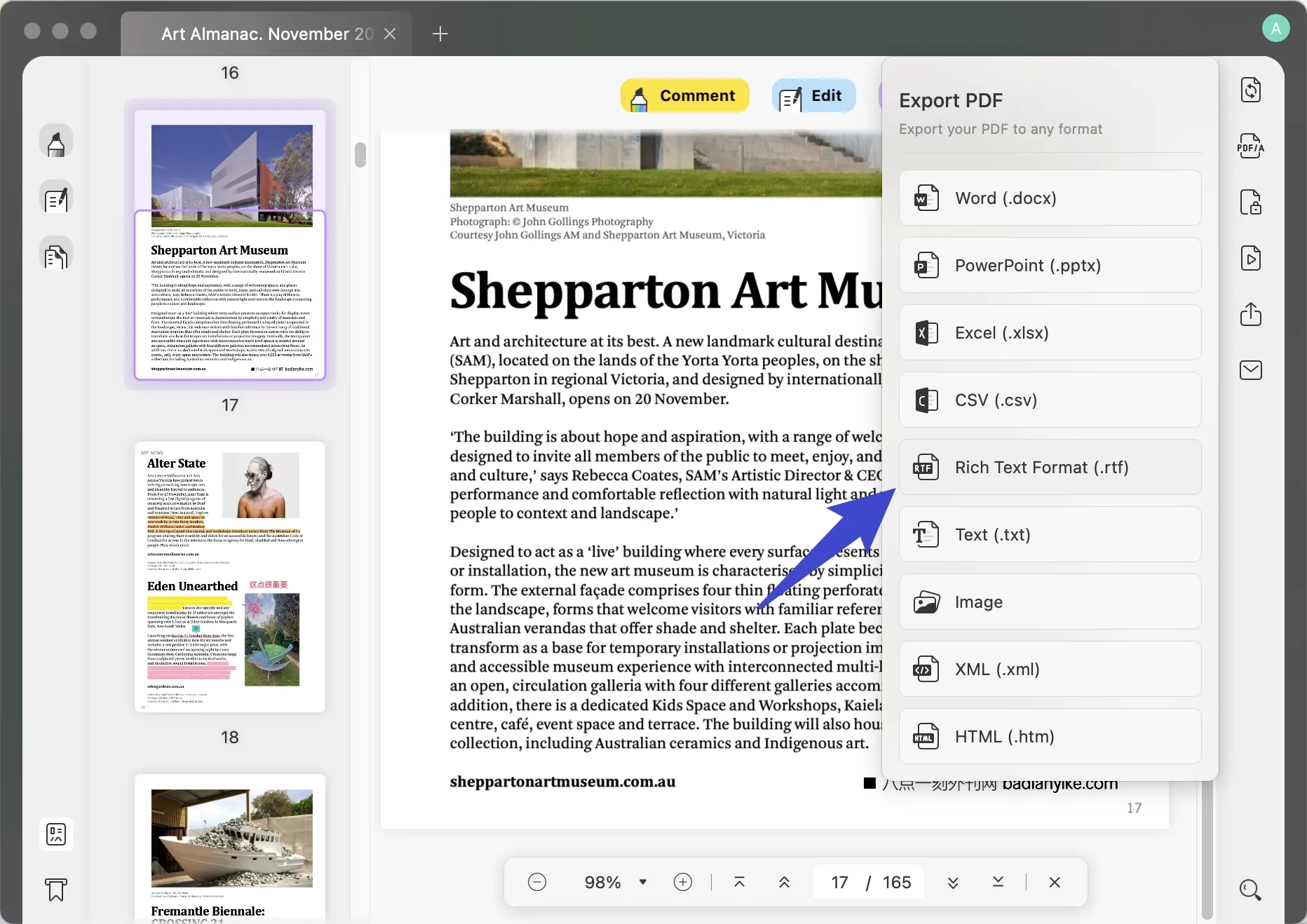Open the bookmark panel icon

point(56,890)
